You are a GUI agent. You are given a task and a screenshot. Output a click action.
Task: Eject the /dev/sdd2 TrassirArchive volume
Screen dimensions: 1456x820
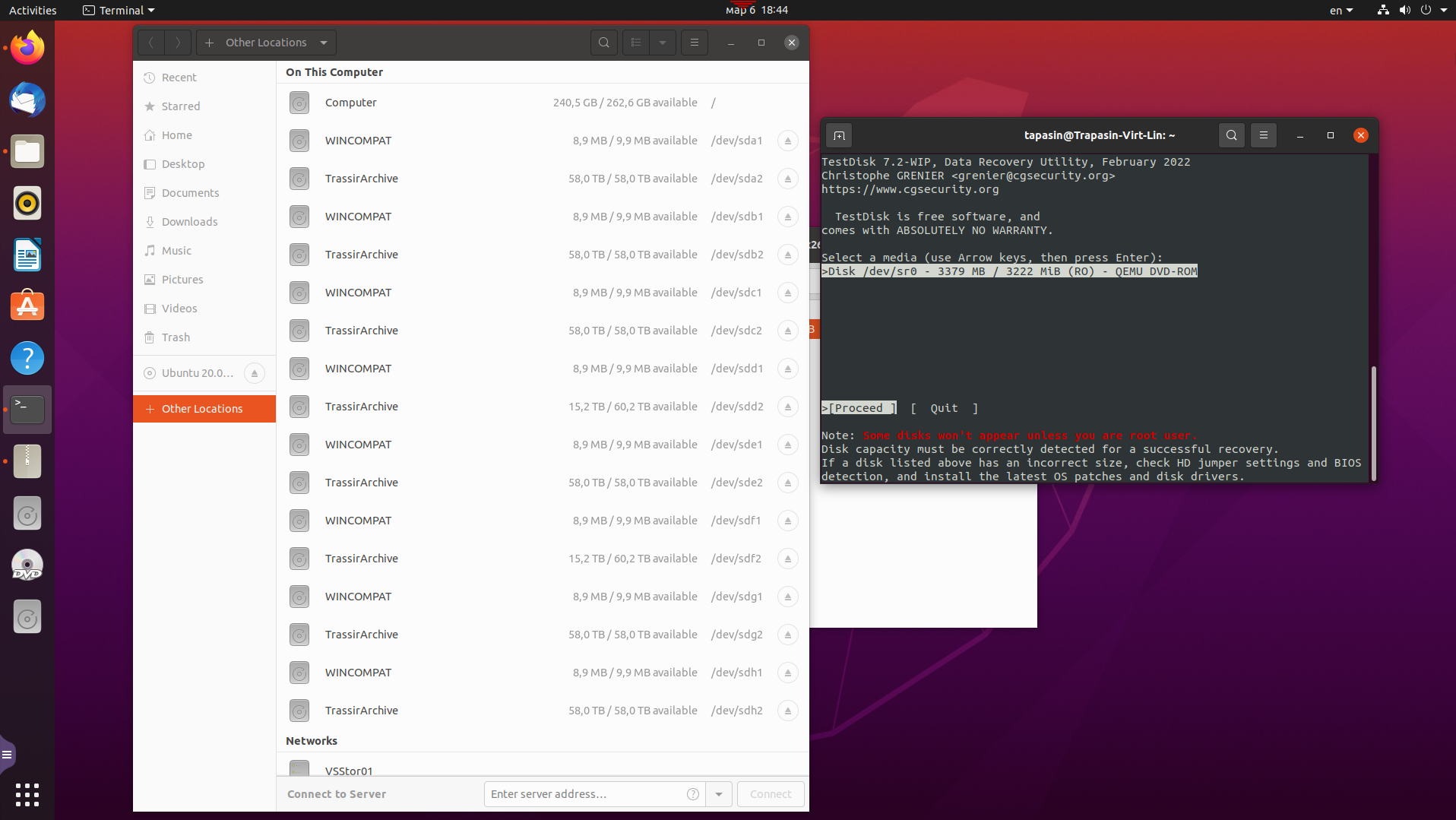click(x=788, y=407)
